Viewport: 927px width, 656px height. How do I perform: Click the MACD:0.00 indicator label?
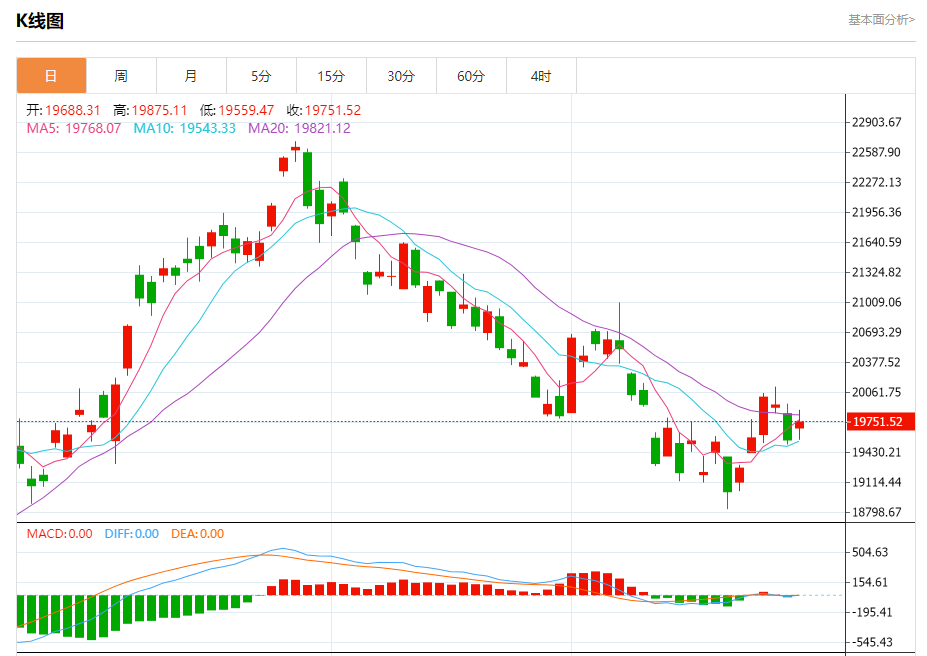point(60,534)
